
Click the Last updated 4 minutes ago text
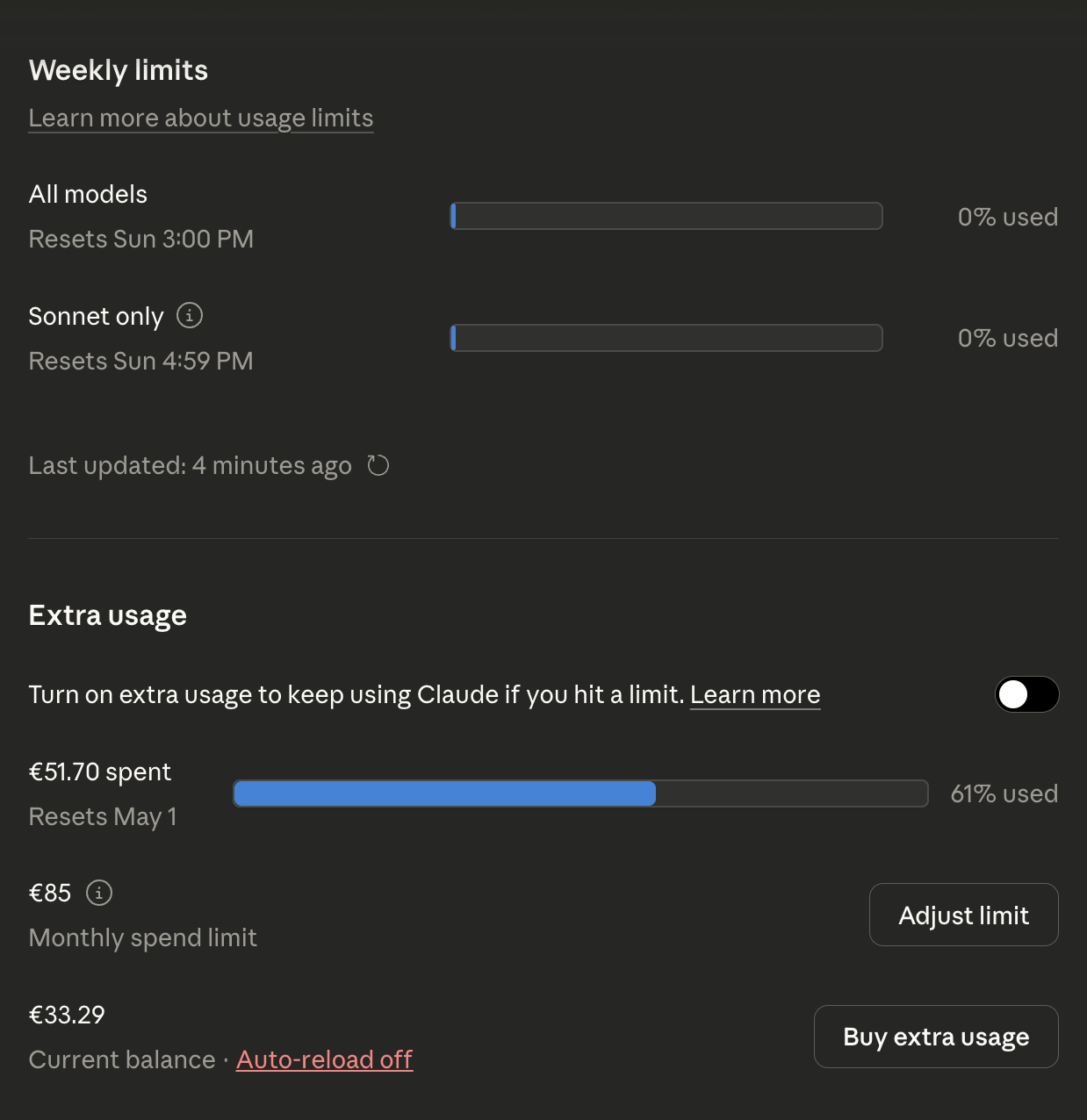pos(191,465)
